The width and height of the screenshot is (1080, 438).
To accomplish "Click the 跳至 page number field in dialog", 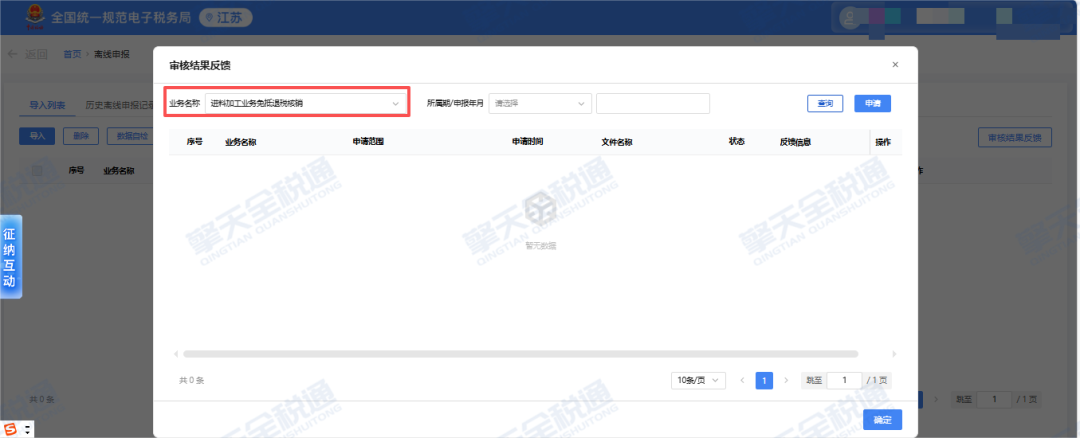I will click(x=844, y=380).
